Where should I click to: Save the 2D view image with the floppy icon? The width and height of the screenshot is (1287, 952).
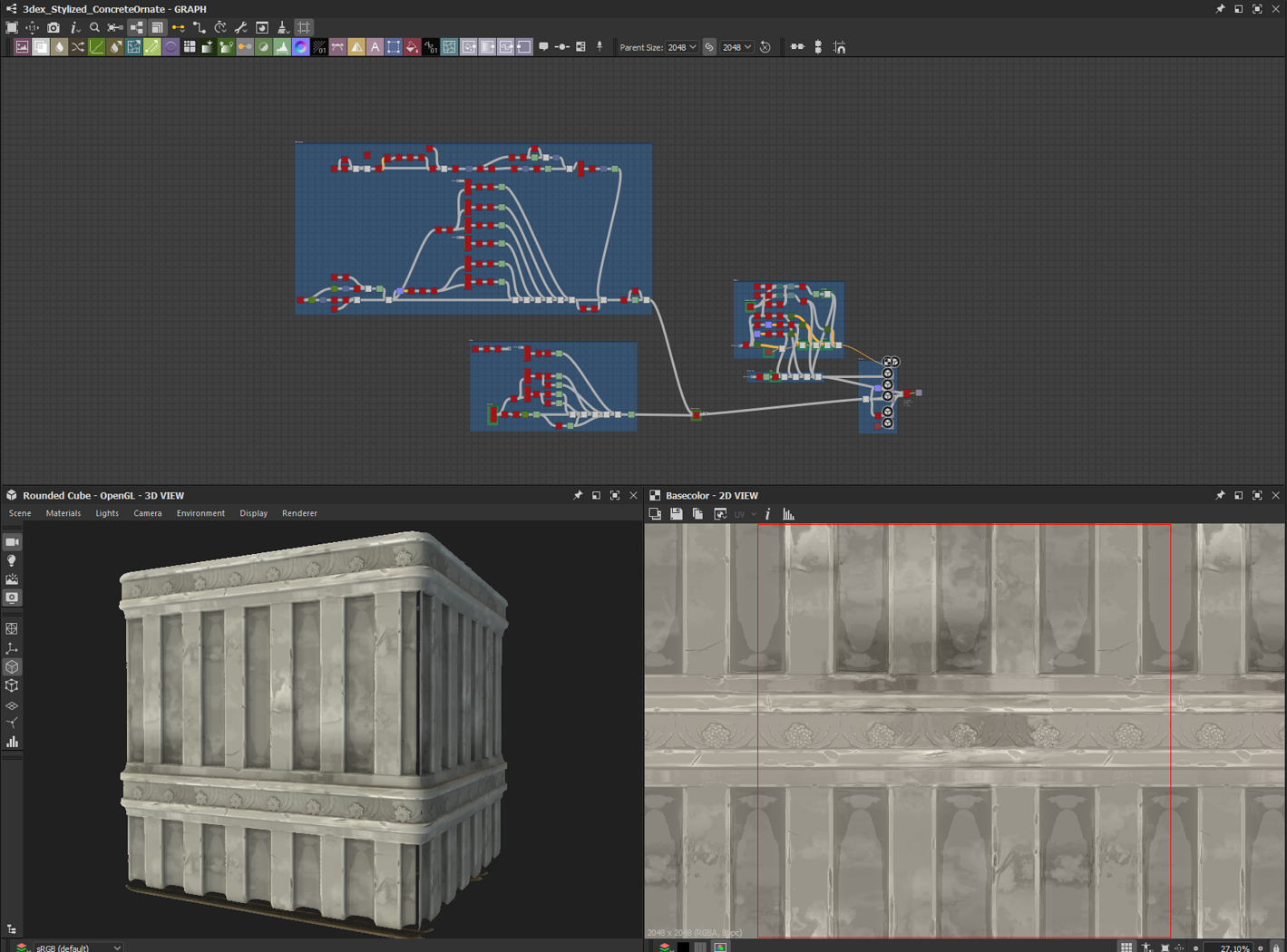click(677, 514)
